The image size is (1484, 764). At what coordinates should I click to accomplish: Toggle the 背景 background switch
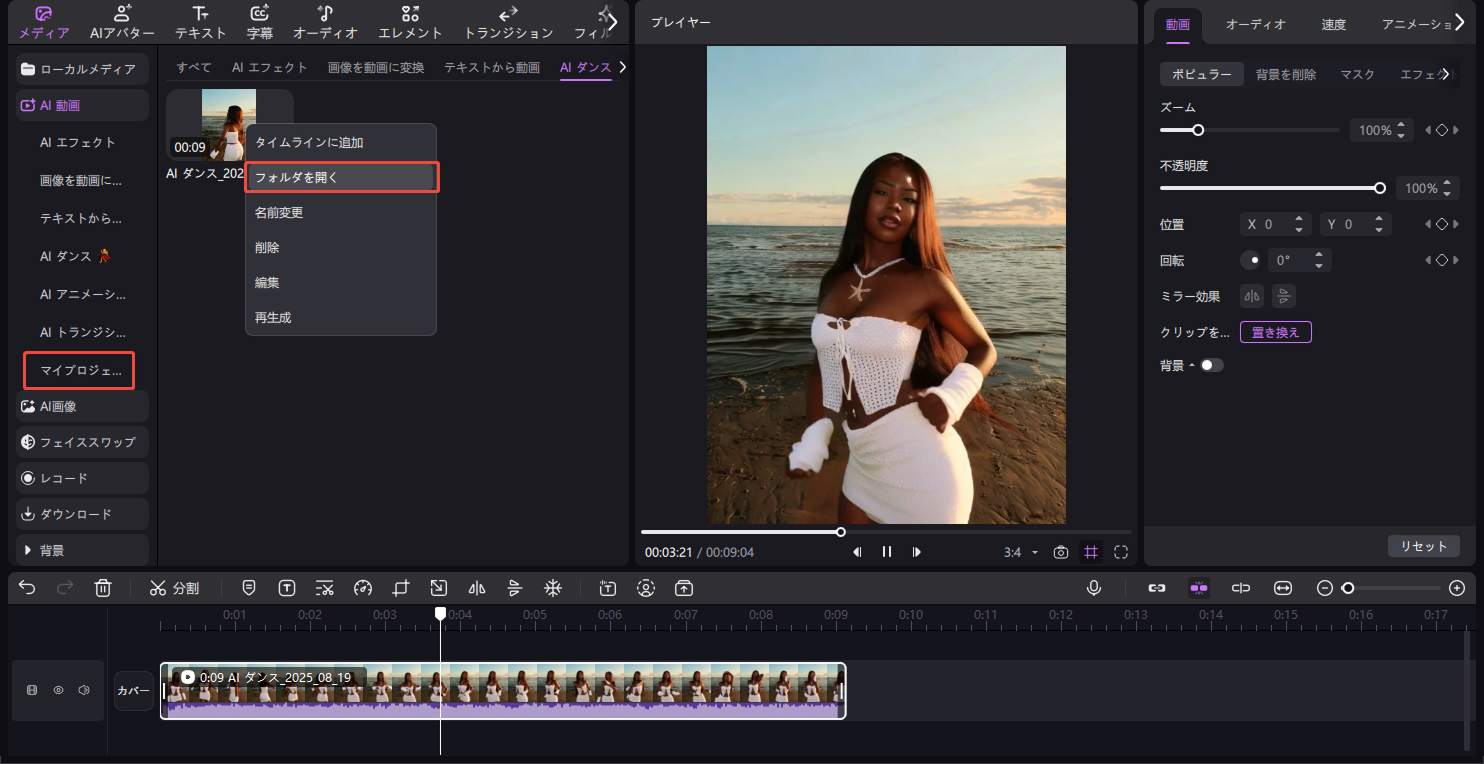click(1212, 365)
